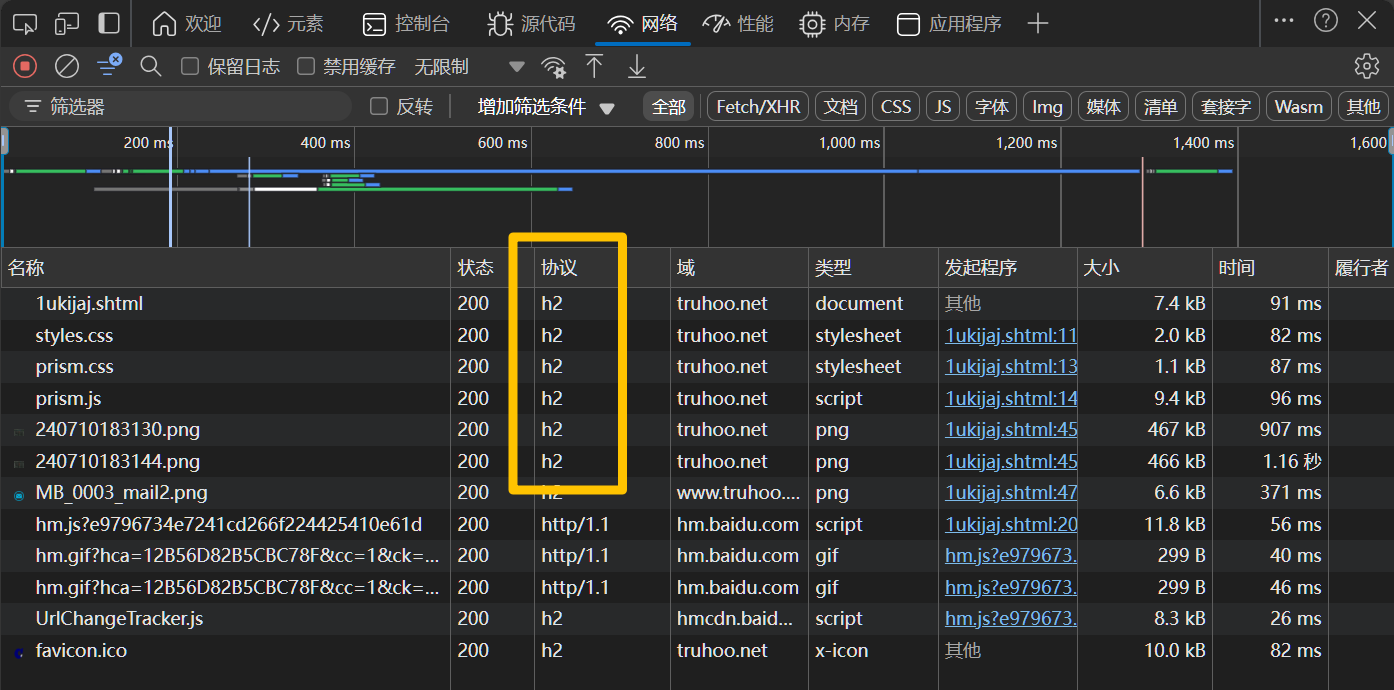Click the import HAR upload arrow

coord(594,67)
